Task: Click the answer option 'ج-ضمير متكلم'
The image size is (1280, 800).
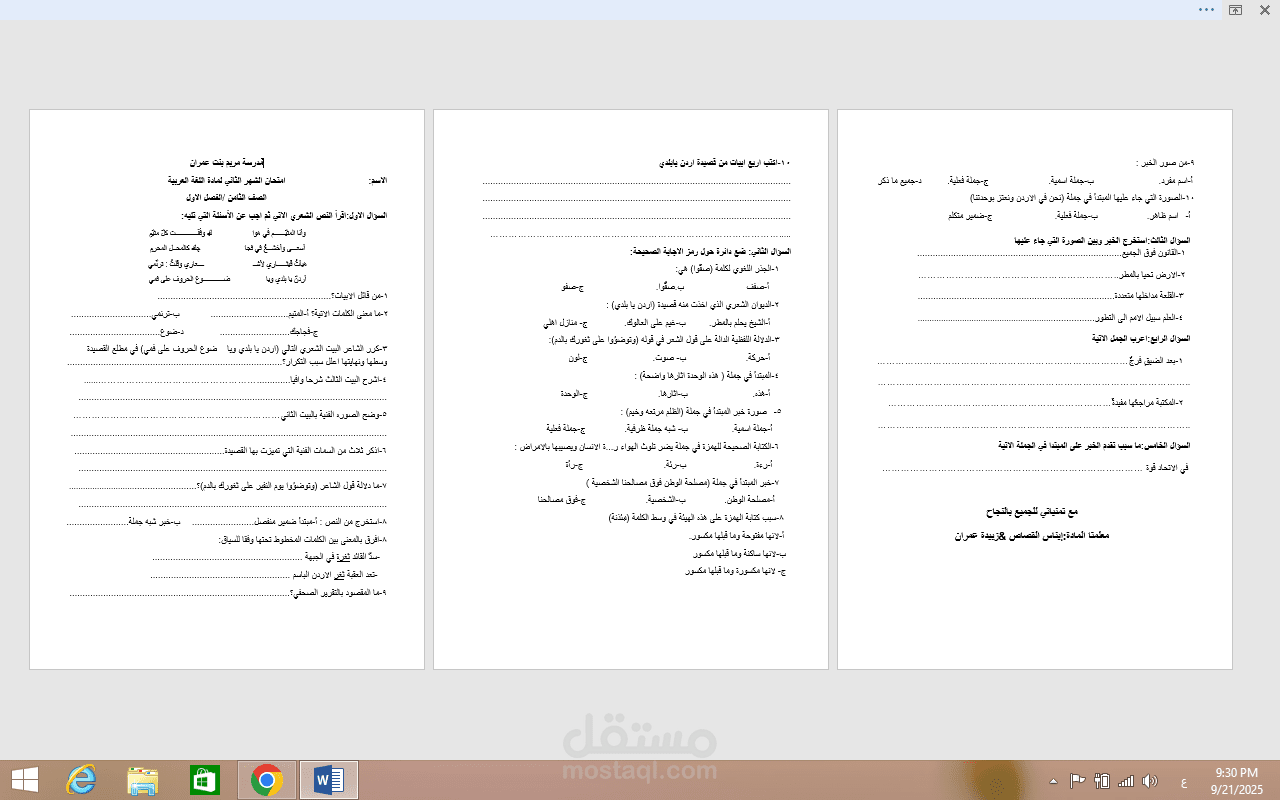Action: click(969, 216)
